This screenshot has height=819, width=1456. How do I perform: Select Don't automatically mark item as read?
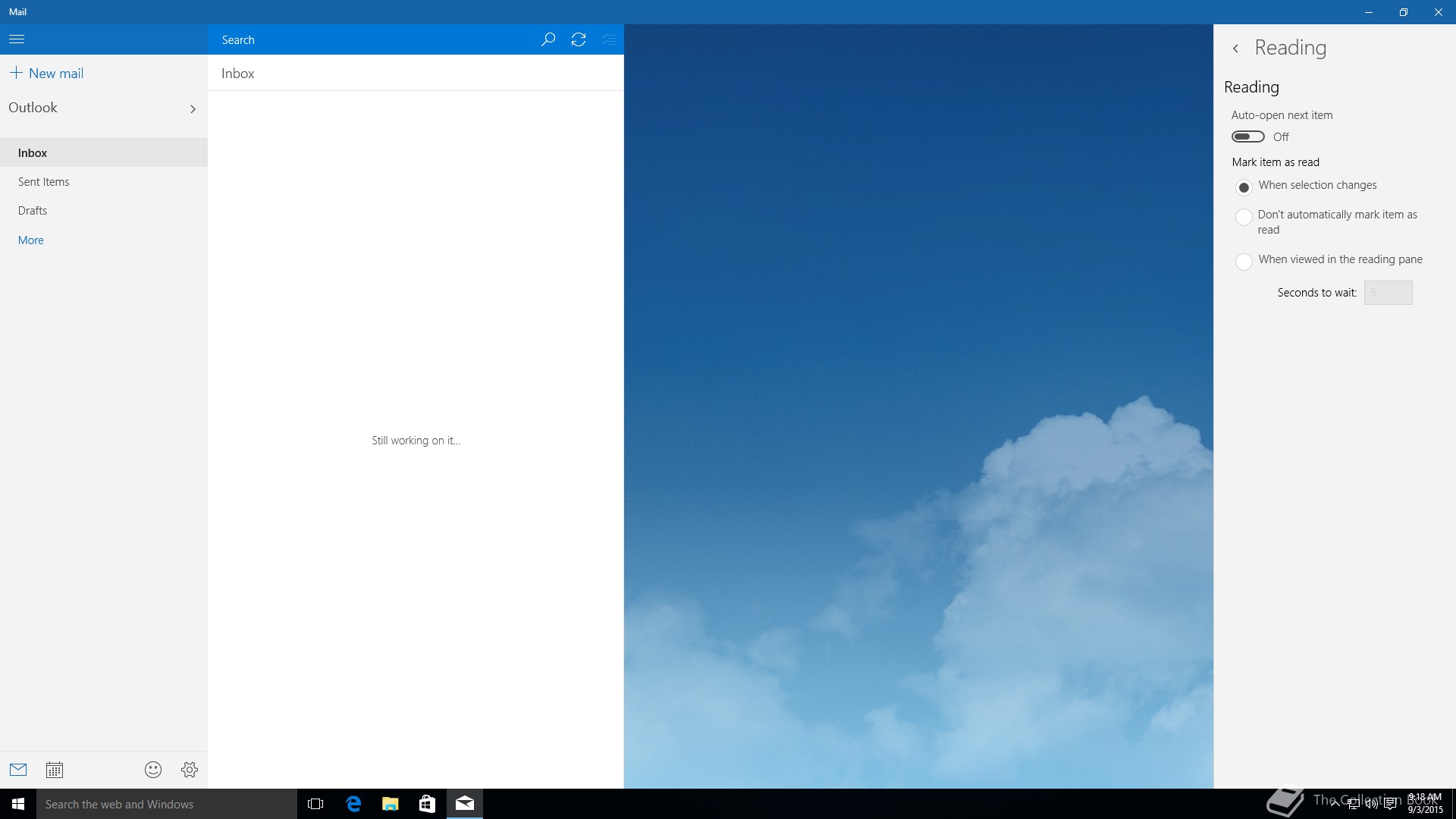point(1244,218)
